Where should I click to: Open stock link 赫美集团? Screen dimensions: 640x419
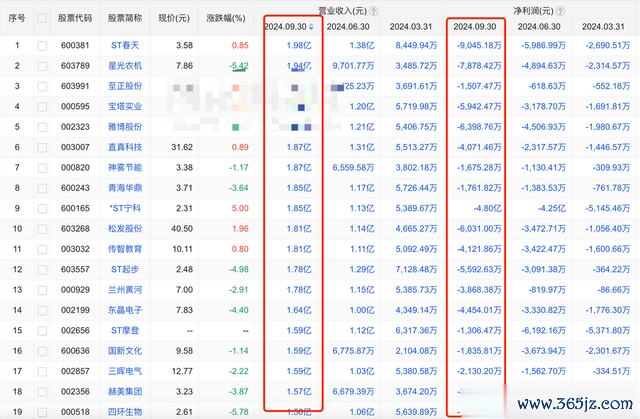pyautogui.click(x=125, y=392)
